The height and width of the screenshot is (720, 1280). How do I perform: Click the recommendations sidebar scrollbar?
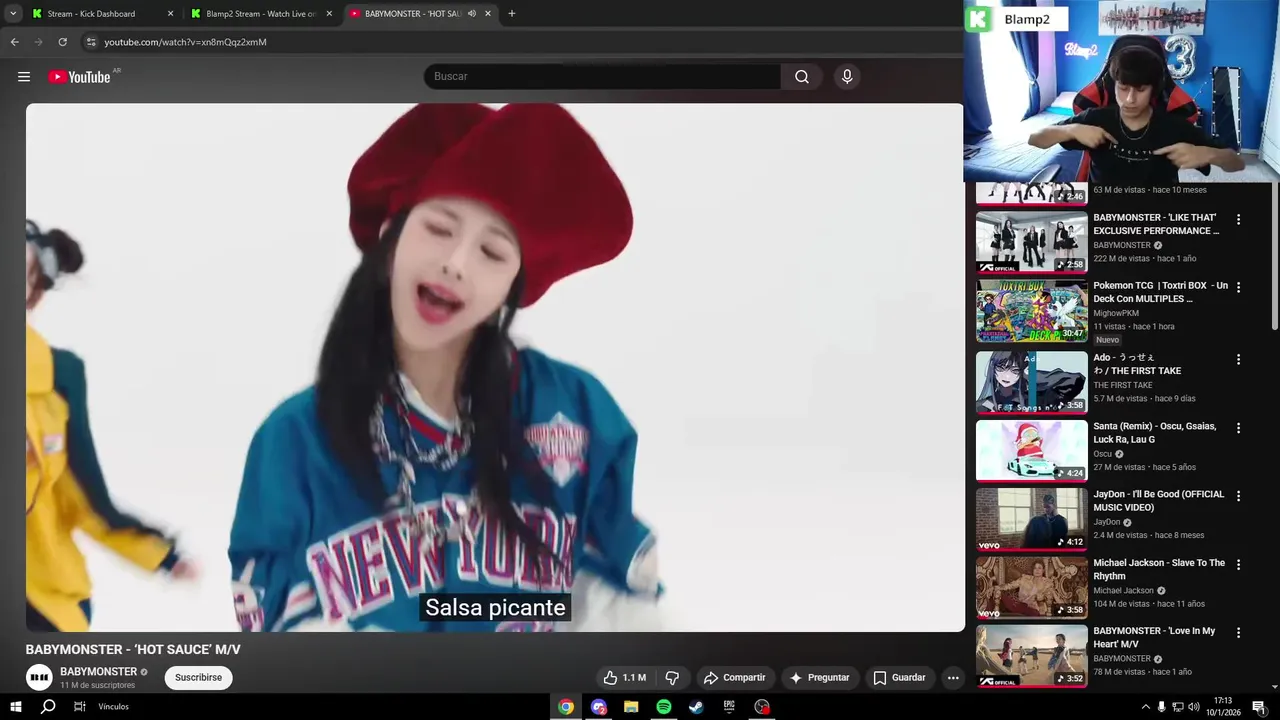point(1274,256)
